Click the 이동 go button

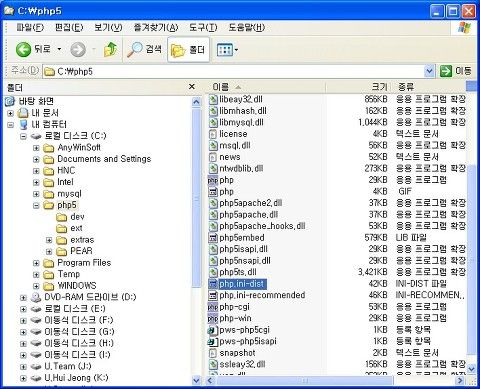456,71
